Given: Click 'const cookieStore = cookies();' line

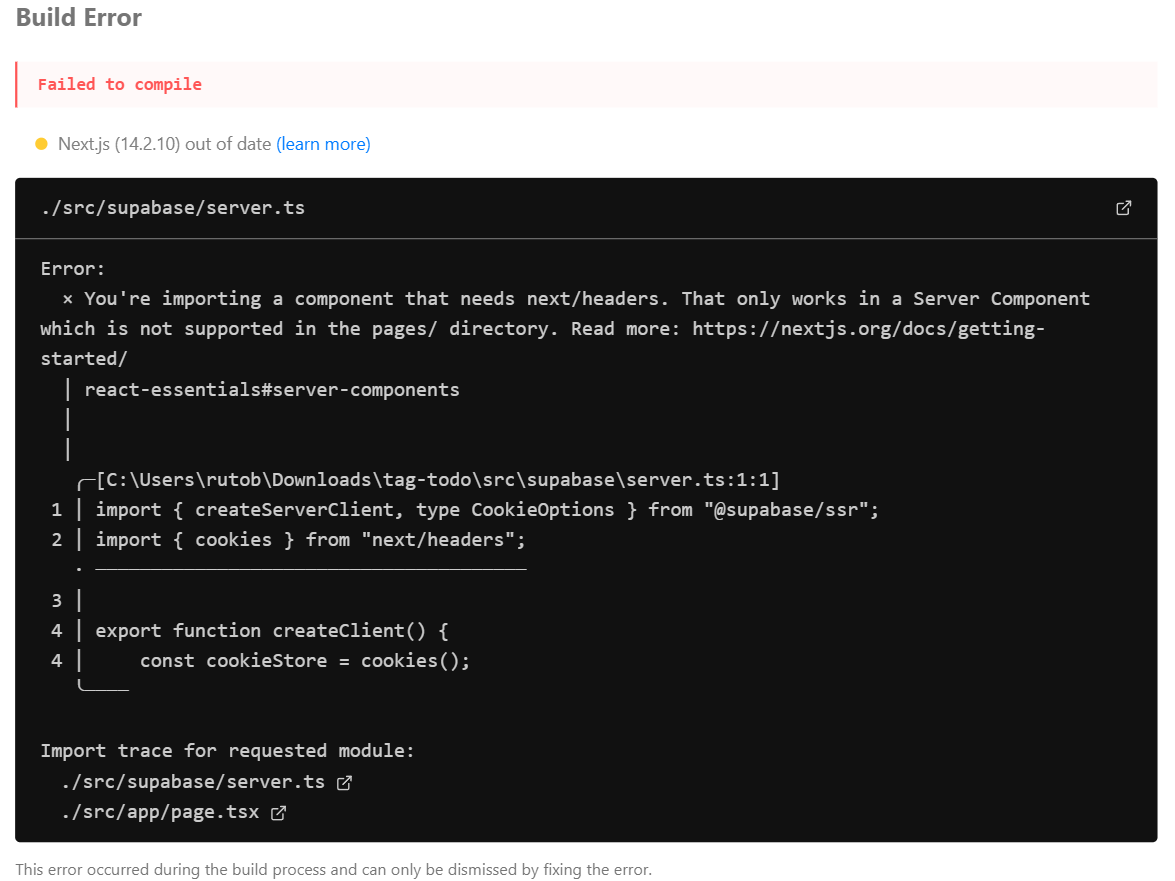Looking at the screenshot, I should pyautogui.click(x=305, y=661).
